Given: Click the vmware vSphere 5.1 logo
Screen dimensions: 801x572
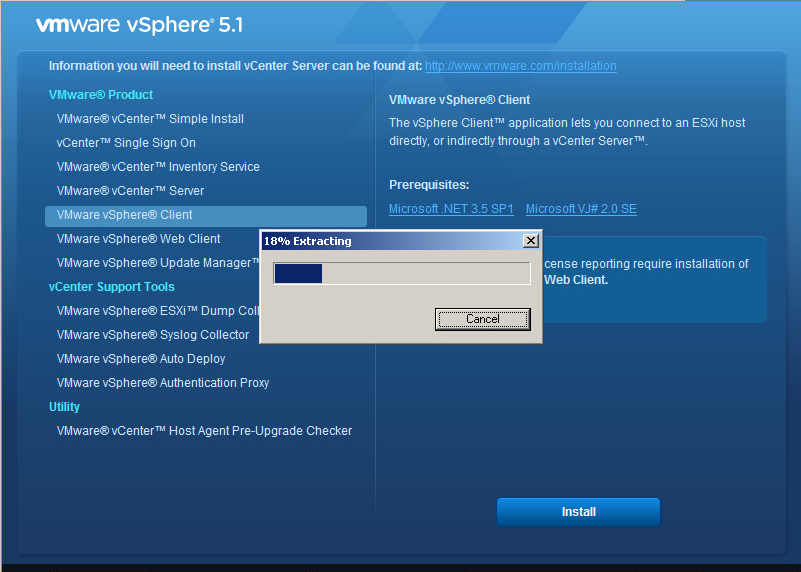Looking at the screenshot, I should tap(139, 25).
